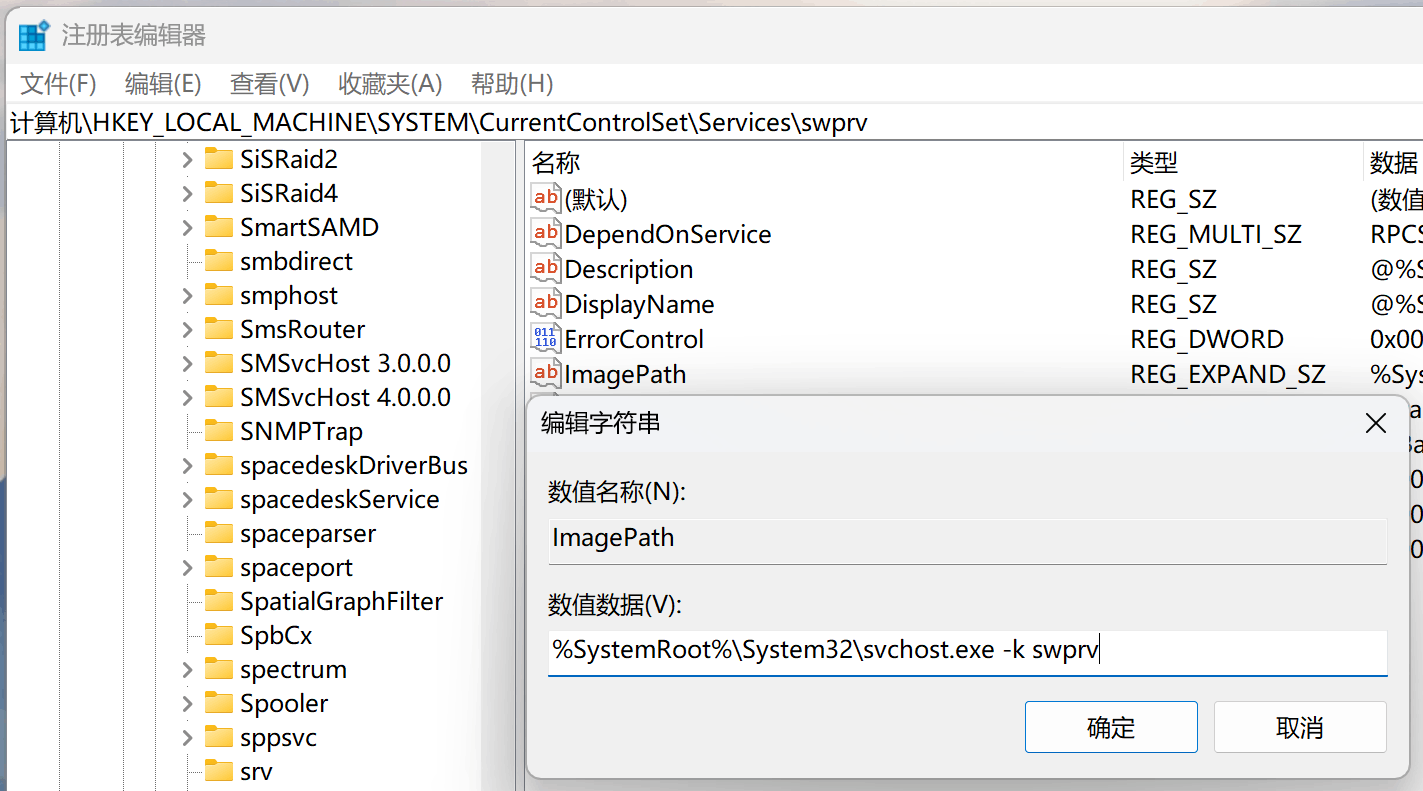Viewport: 1423px width, 791px height.
Task: Expand the spacedeskService node
Action: click(187, 499)
